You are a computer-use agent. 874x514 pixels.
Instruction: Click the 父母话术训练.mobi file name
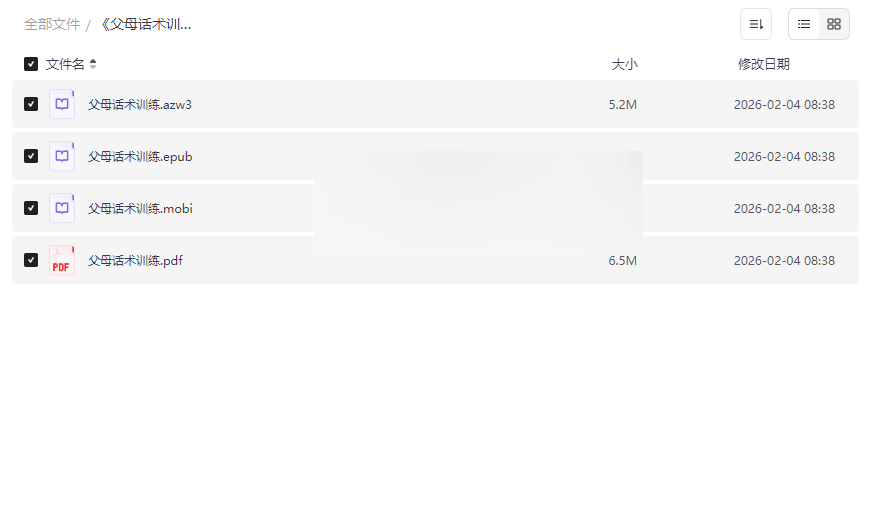pos(140,209)
